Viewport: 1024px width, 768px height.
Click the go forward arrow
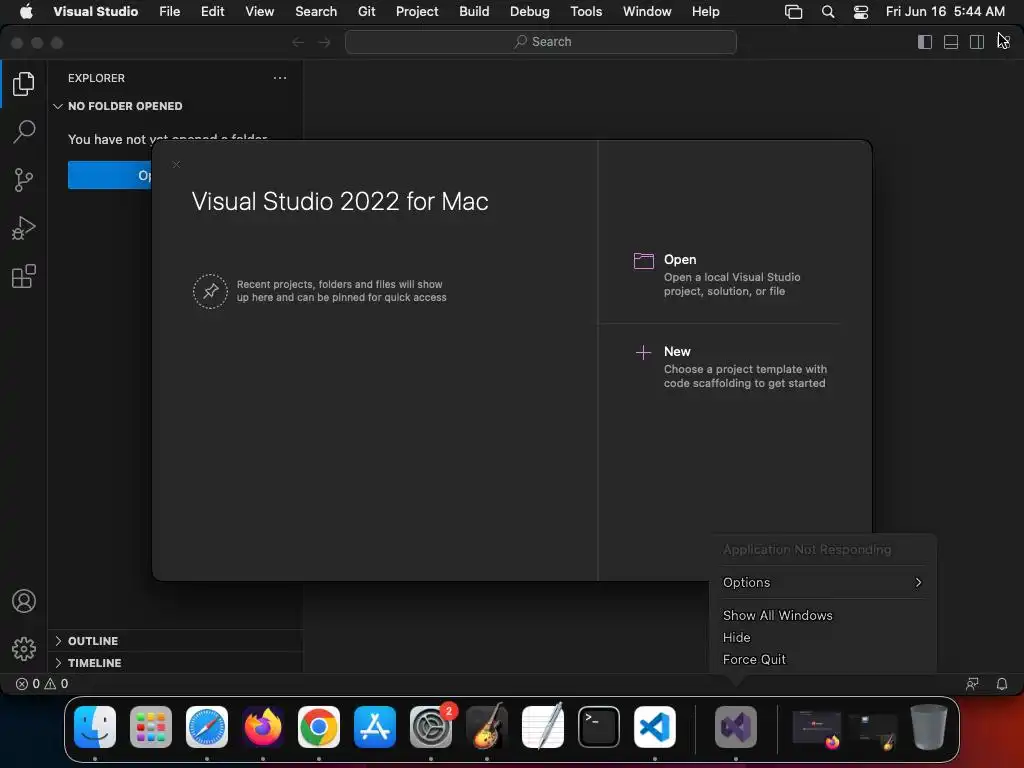click(324, 42)
